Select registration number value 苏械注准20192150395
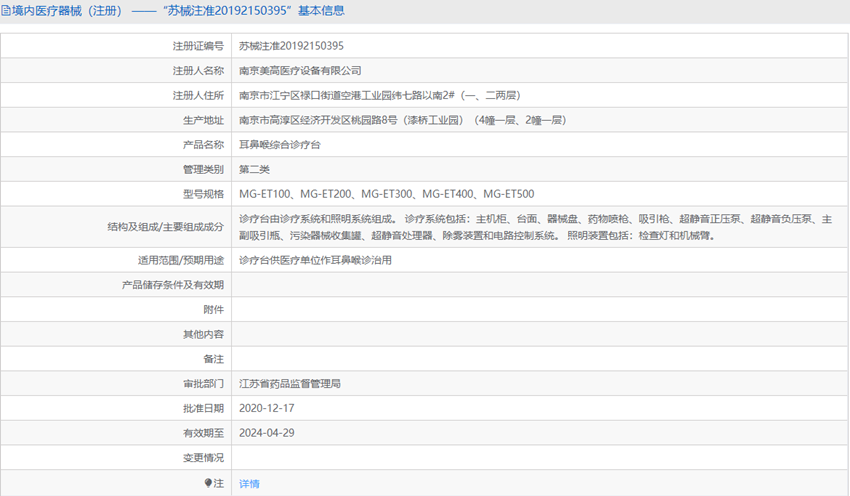 pyautogui.click(x=291, y=46)
